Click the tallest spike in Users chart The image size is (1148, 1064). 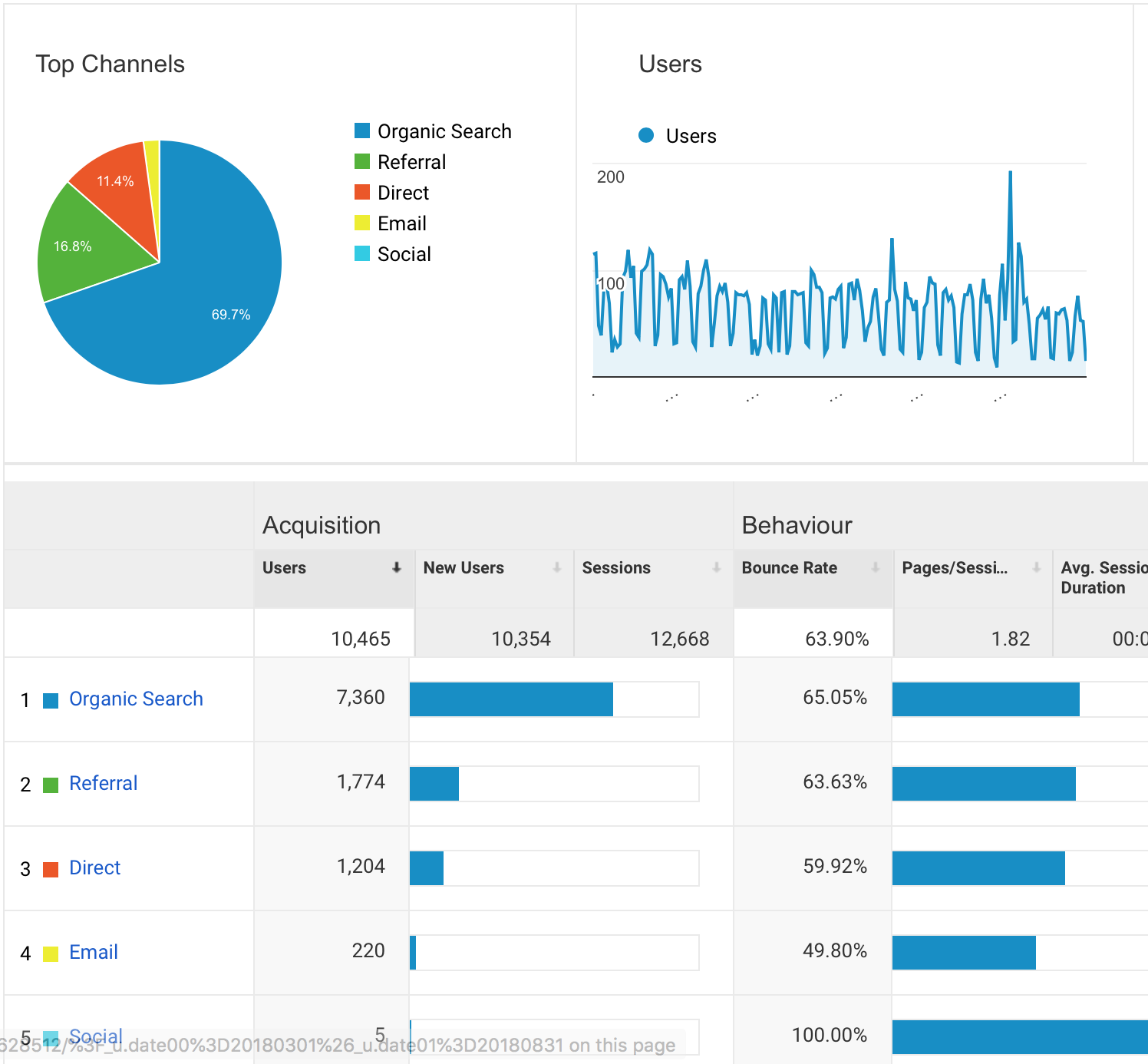coord(1010,174)
